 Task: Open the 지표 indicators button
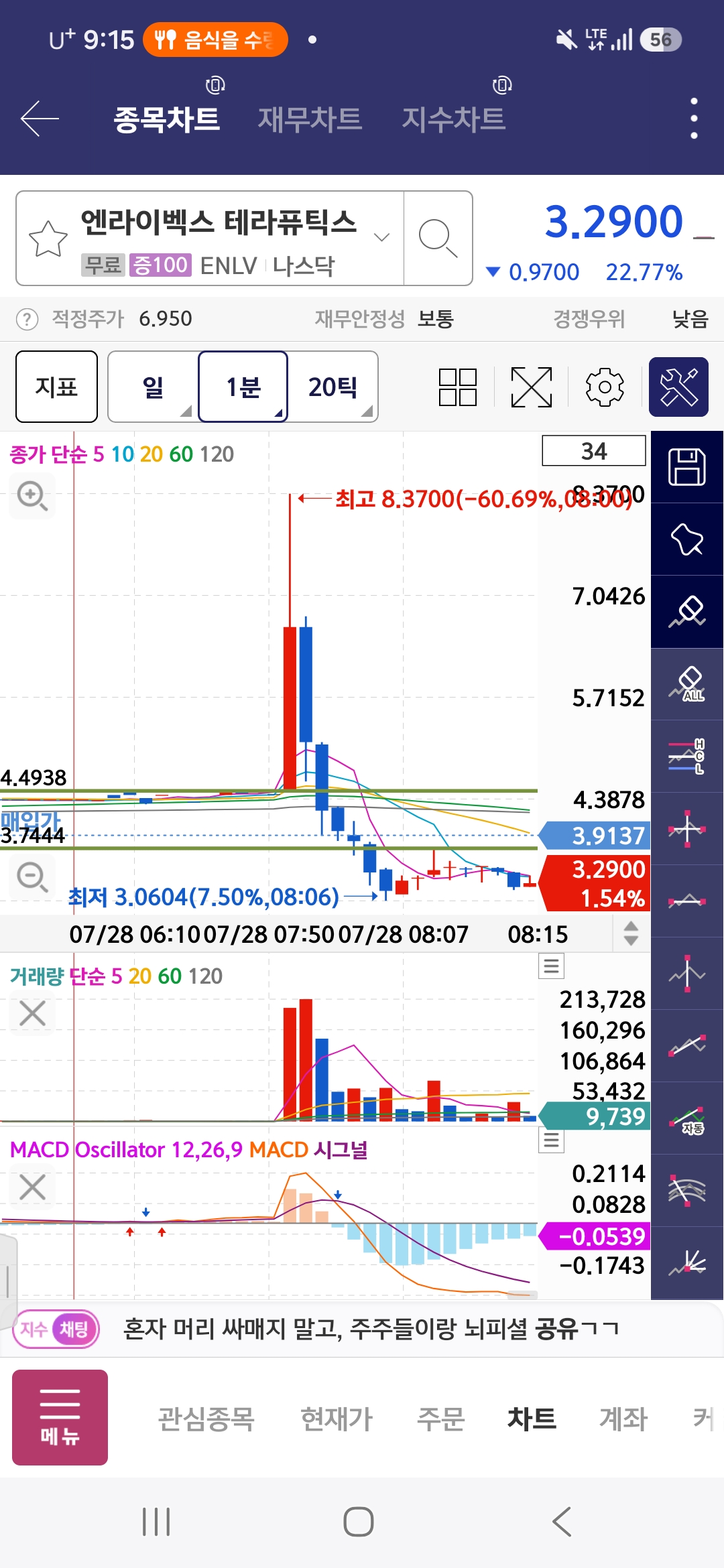click(56, 387)
